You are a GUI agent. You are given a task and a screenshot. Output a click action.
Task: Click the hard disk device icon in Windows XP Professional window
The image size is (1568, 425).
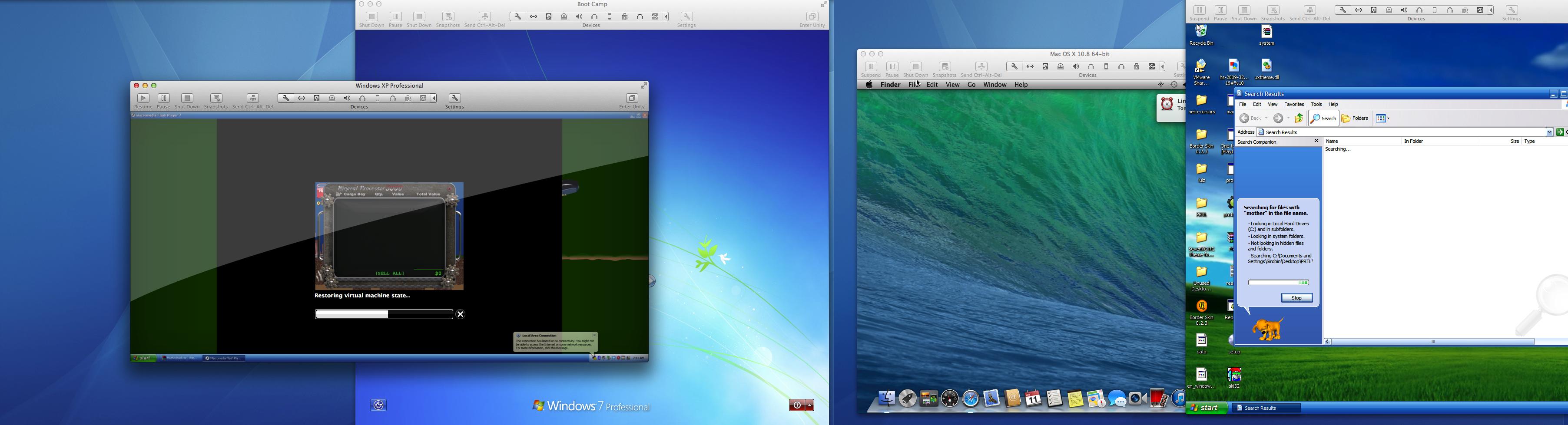click(317, 99)
